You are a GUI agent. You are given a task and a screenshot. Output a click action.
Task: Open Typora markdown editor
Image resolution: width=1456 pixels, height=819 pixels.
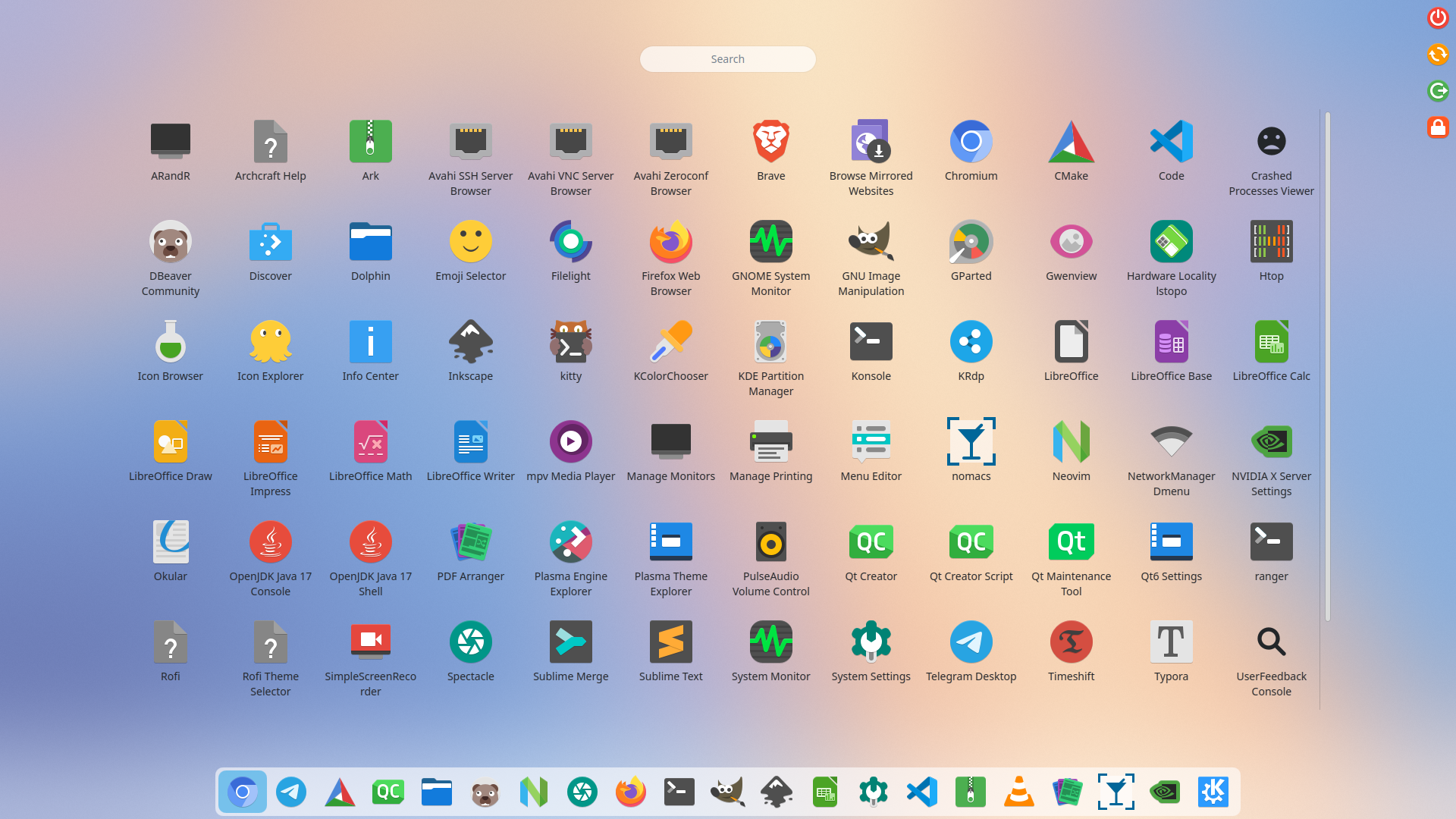(1172, 651)
